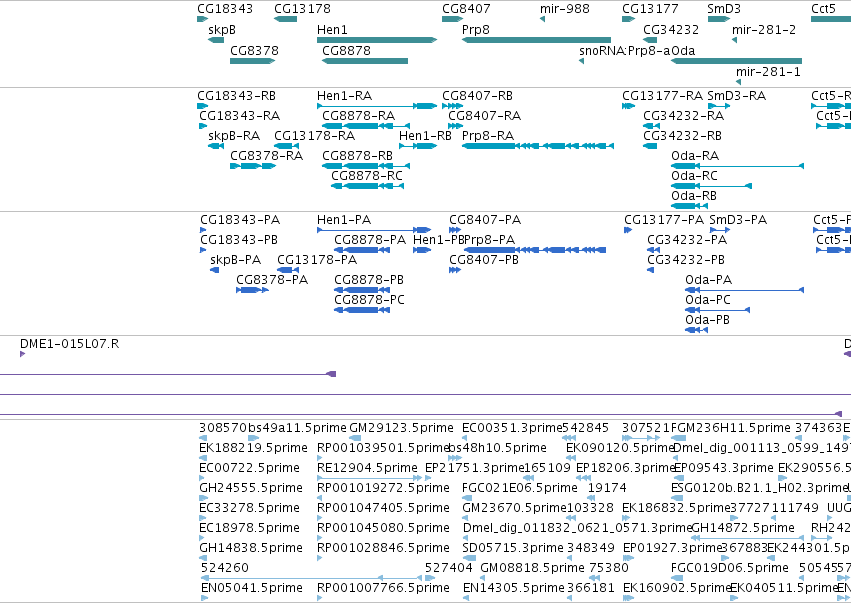Click the "GH14872.5prime" EST label
Image resolution: width=851 pixels, height=603 pixels.
pyautogui.click(x=743, y=529)
